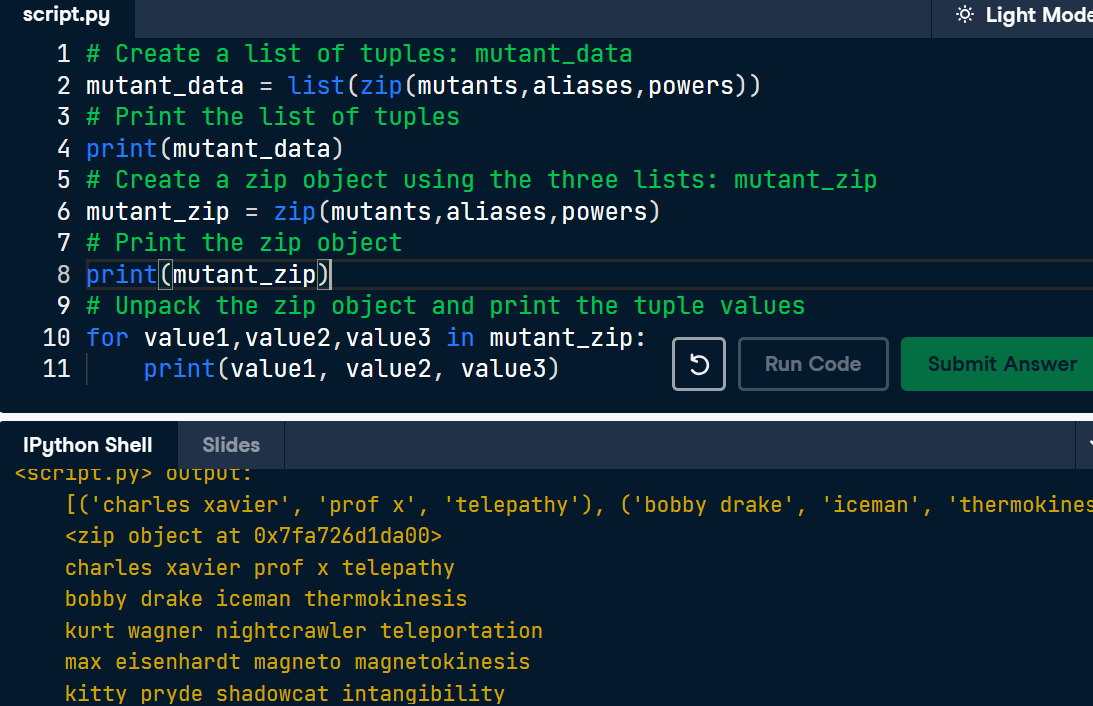Collapse shell panel using chevron

tap(1090, 443)
